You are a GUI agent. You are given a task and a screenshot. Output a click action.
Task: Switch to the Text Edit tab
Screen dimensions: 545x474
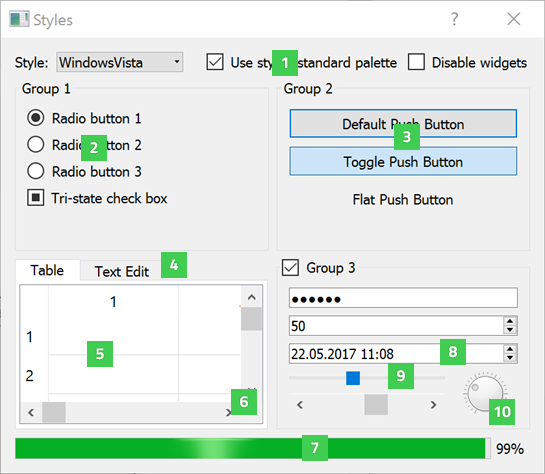122,271
